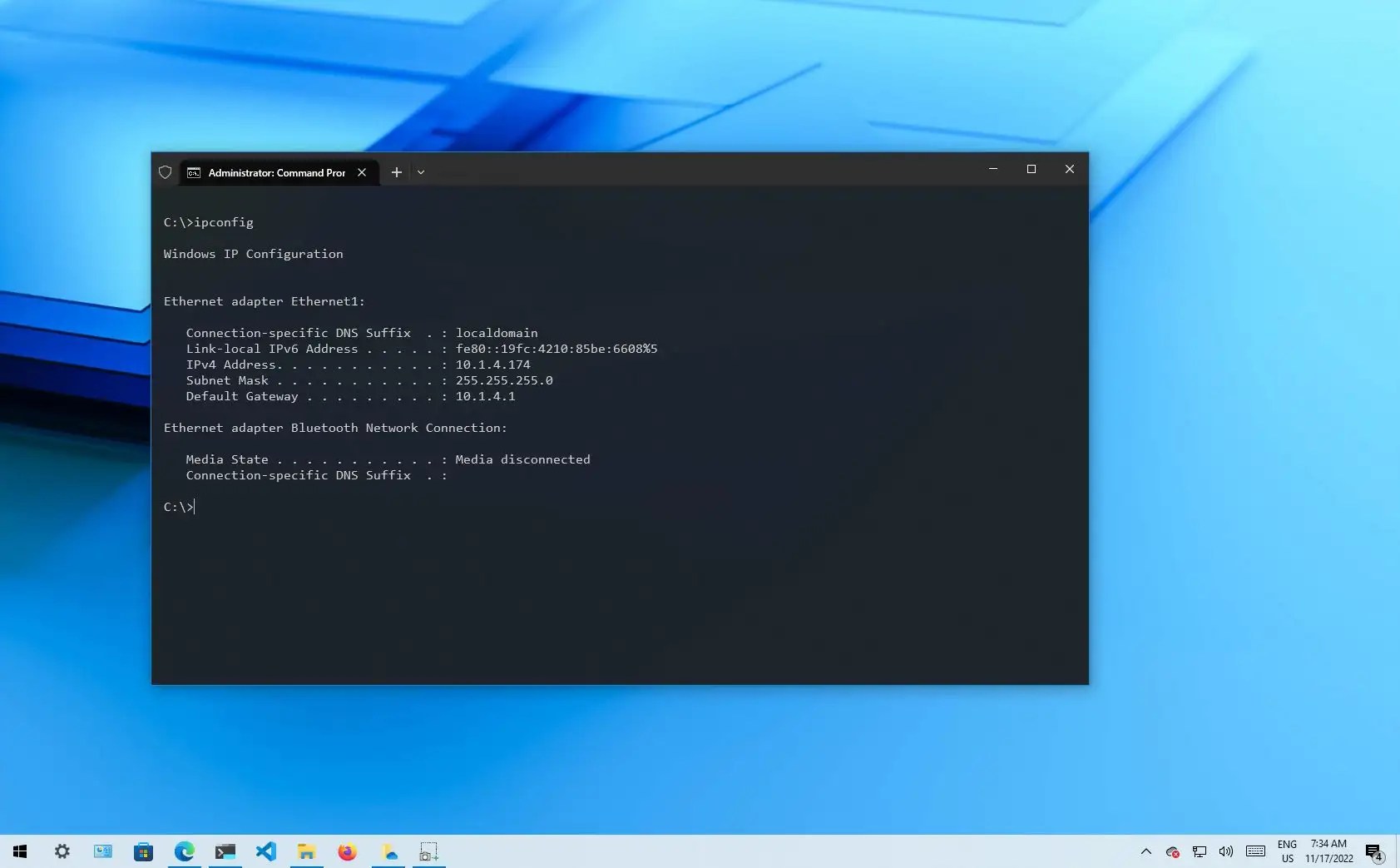Open a new tab with the plus button
Viewport: 1400px width, 868px height.
[x=397, y=172]
